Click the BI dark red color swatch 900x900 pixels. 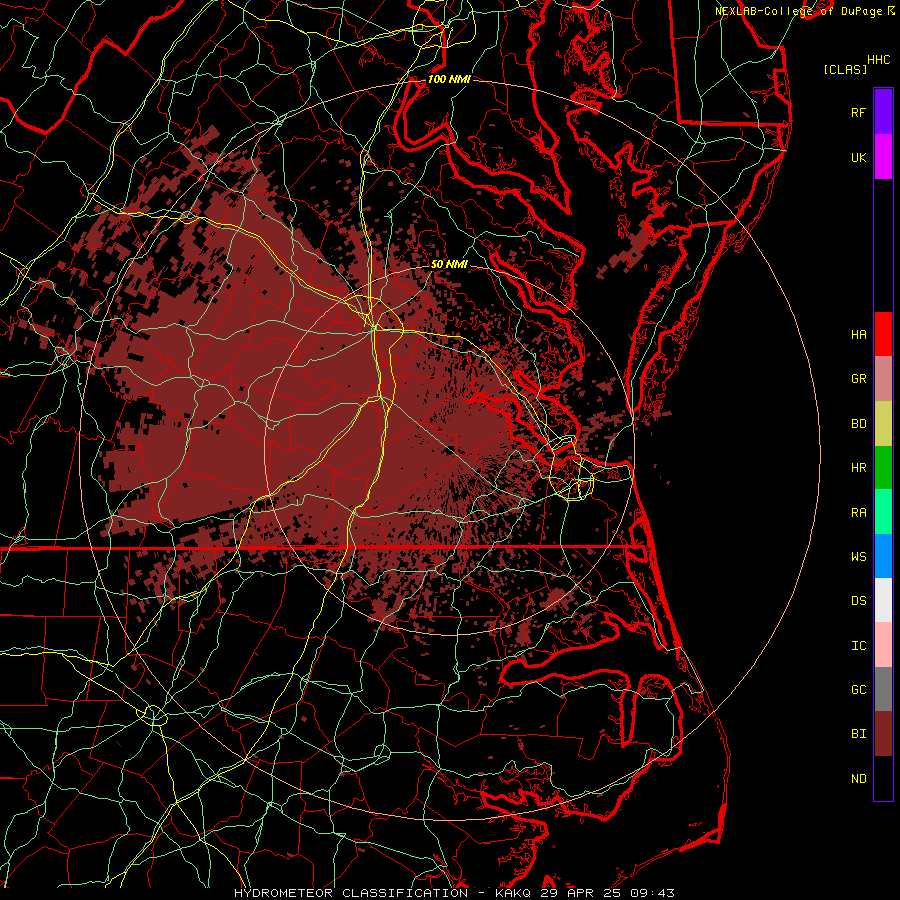[x=883, y=734]
